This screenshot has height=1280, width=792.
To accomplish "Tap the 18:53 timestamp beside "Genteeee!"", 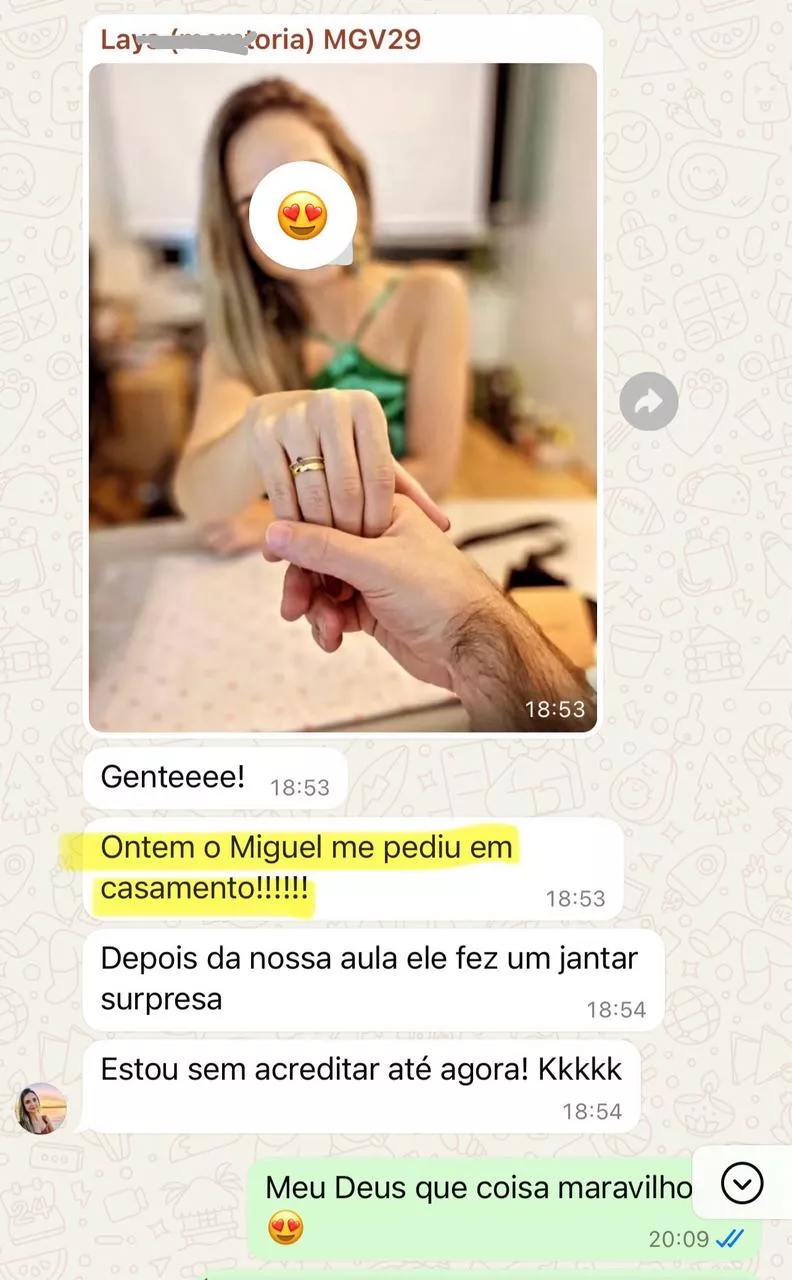I will click(x=299, y=788).
